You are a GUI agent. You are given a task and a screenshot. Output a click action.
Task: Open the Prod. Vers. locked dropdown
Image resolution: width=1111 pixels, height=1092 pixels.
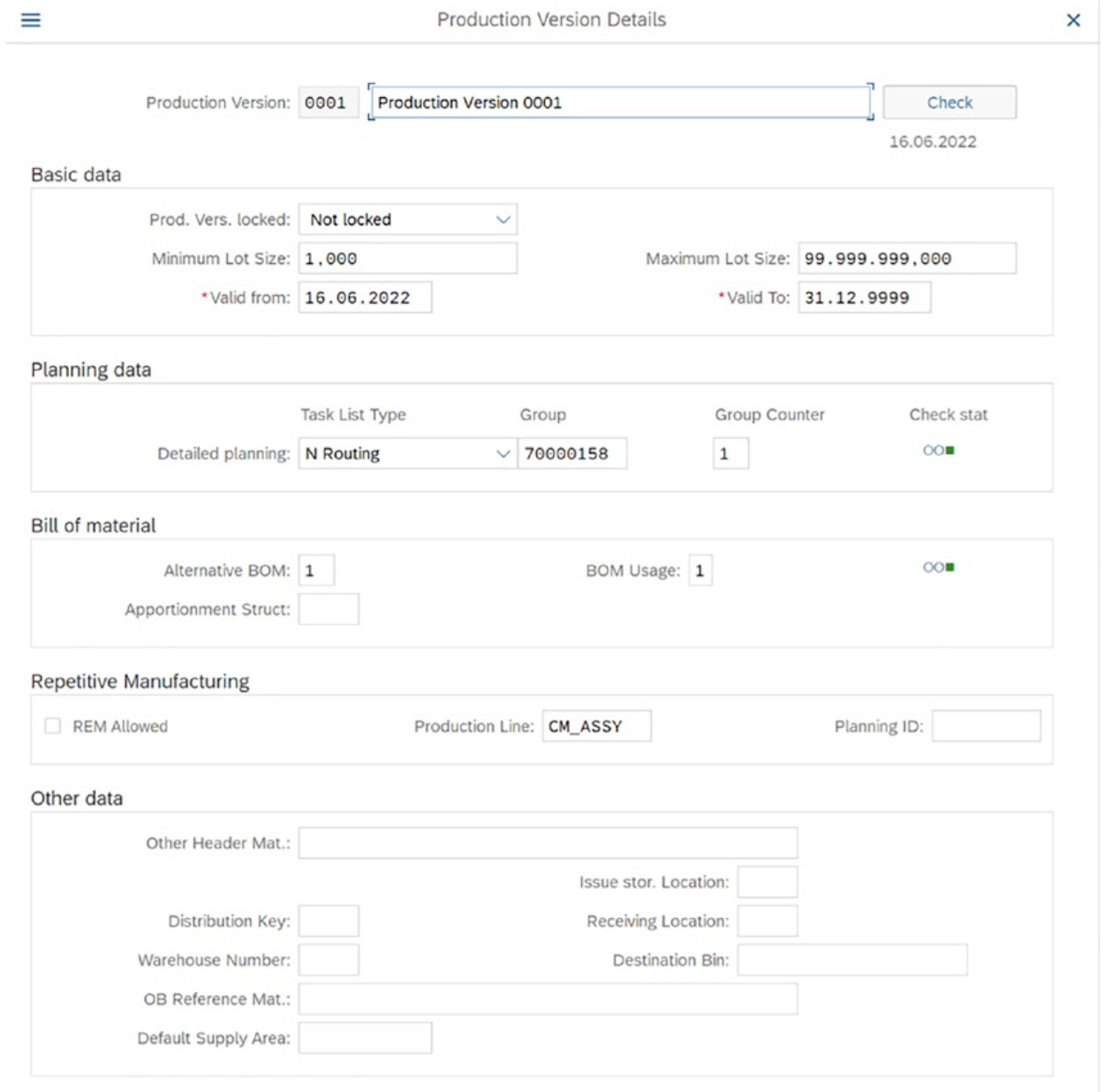[x=503, y=219]
